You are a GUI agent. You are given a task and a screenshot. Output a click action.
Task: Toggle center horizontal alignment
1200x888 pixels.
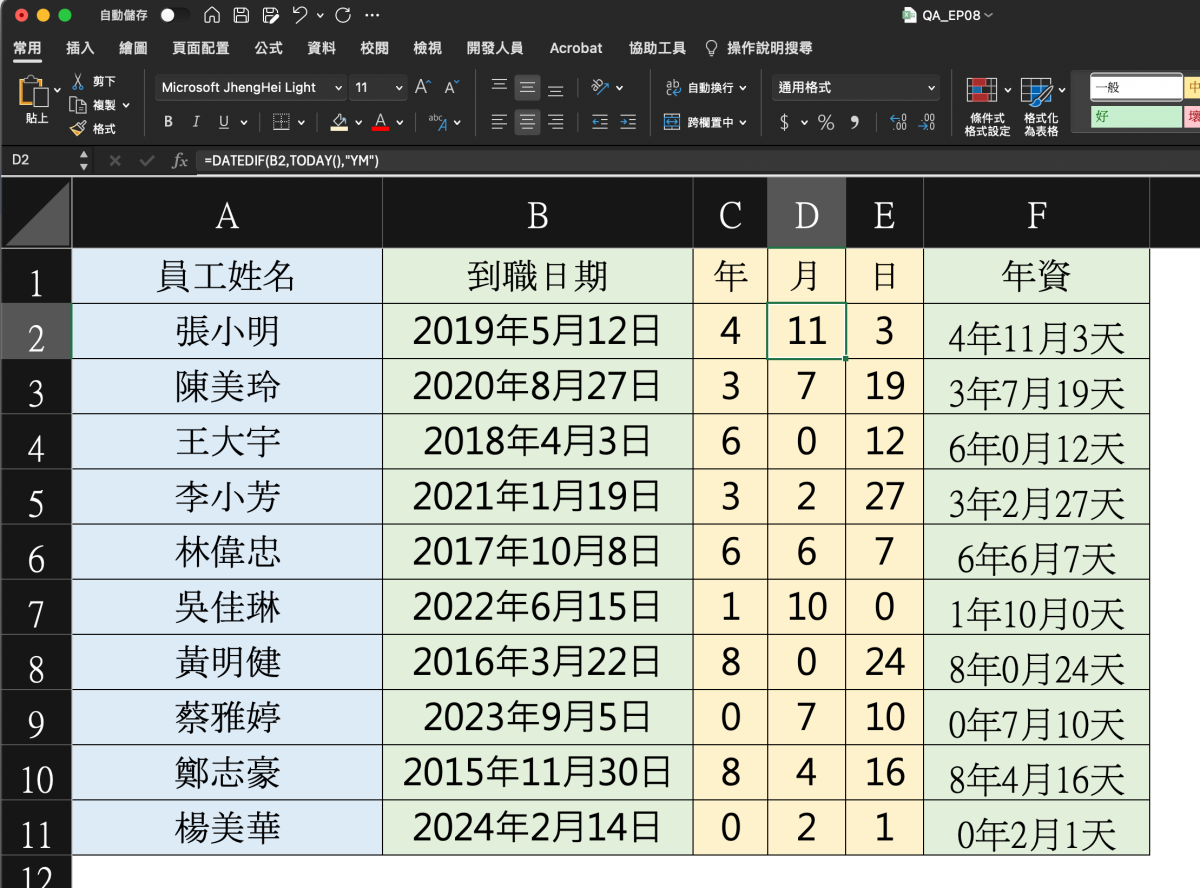(527, 122)
